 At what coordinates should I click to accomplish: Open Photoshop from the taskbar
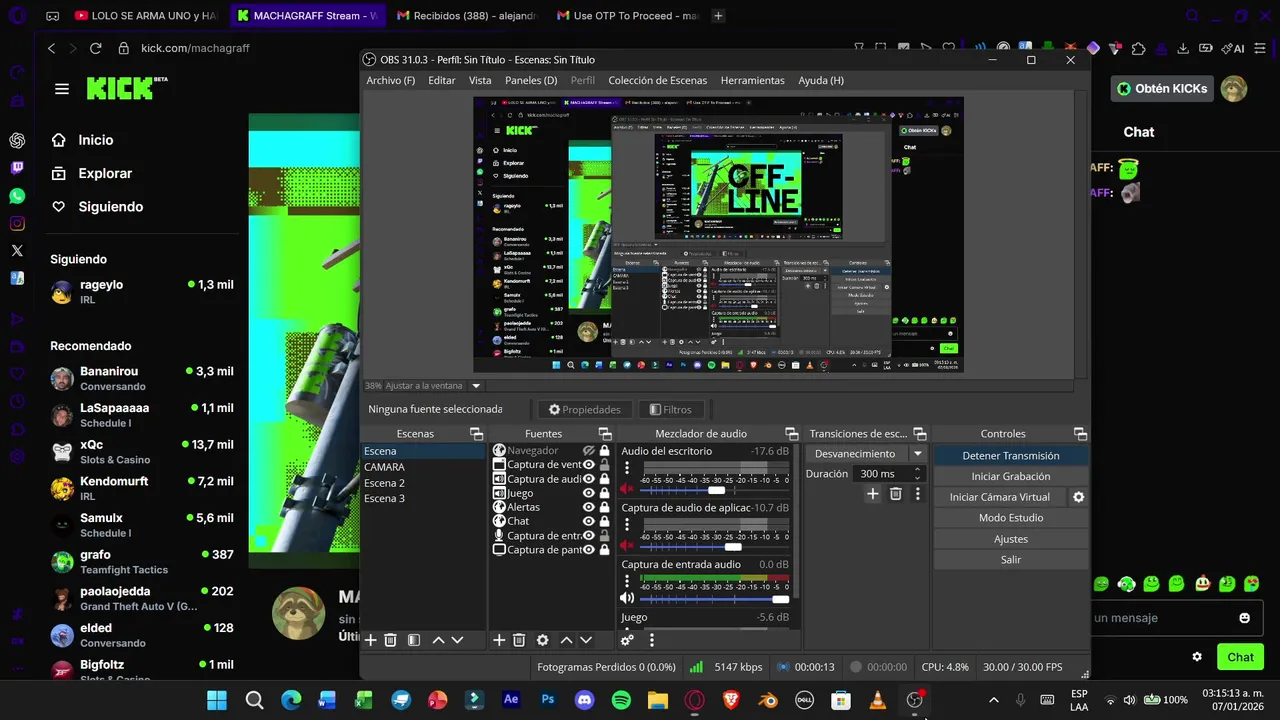click(547, 700)
